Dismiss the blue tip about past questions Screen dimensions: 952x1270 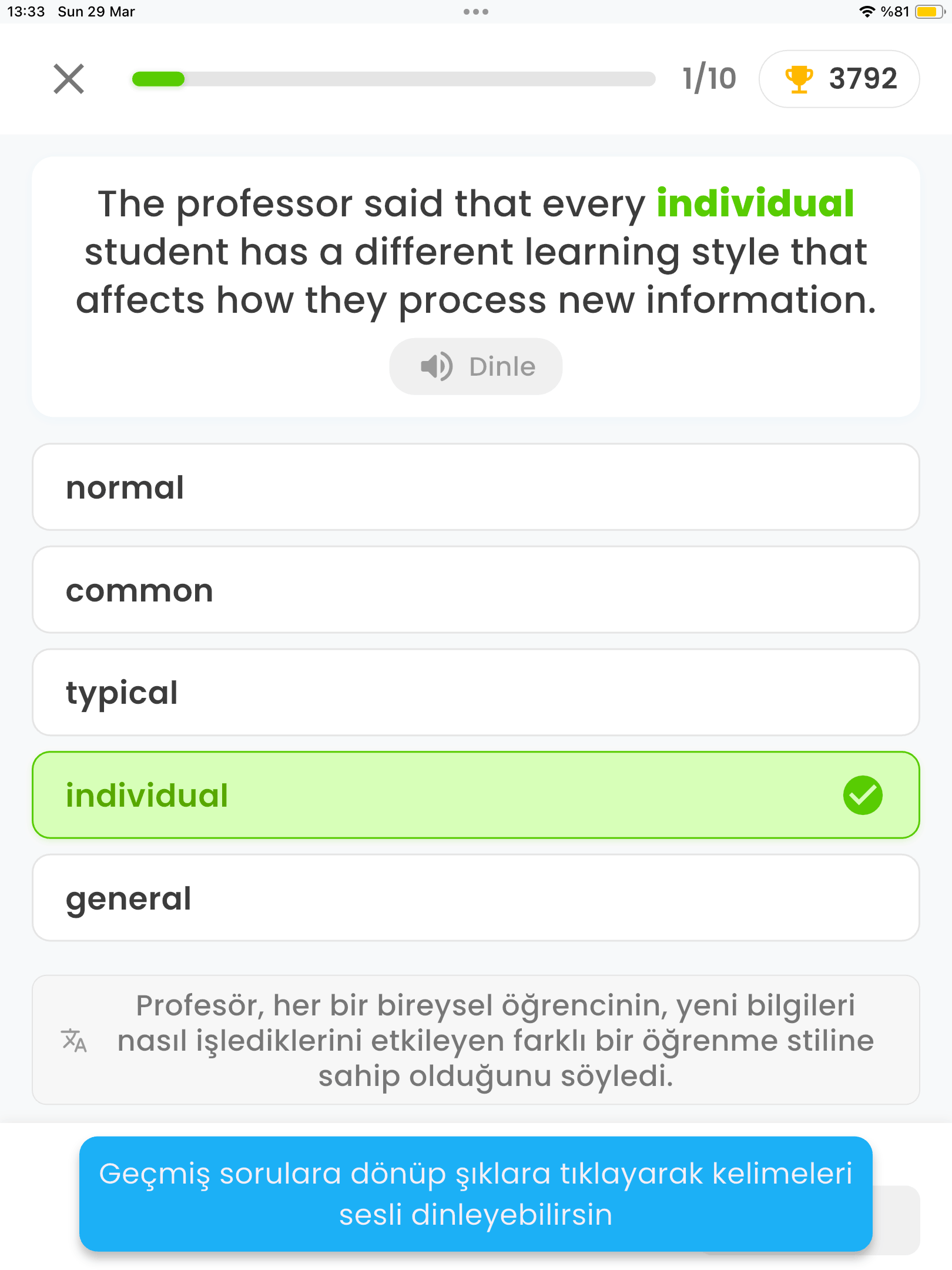[475, 1194]
